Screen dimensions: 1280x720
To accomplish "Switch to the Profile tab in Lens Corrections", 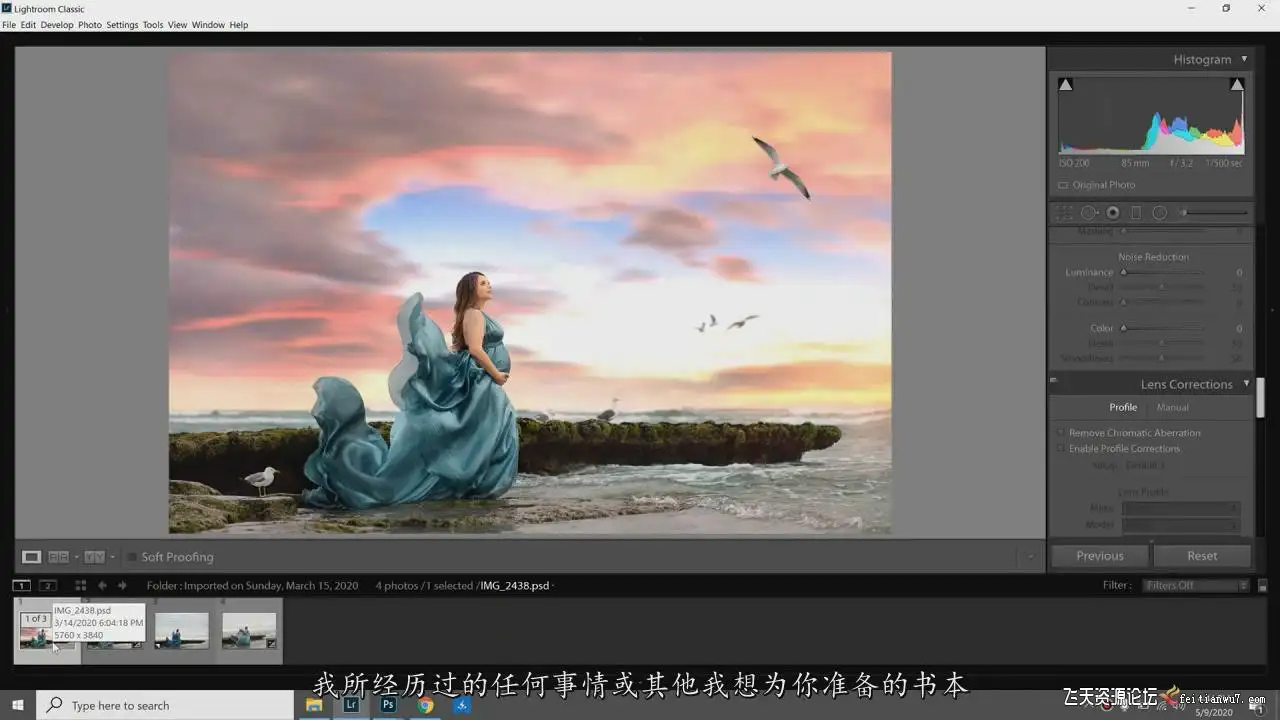I will pyautogui.click(x=1123, y=407).
